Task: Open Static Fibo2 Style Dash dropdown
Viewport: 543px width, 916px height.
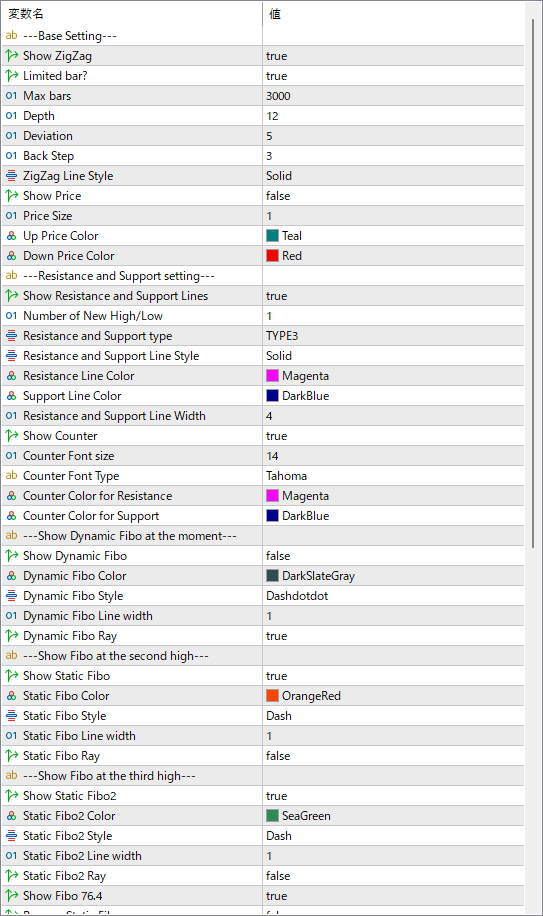Action: 393,836
